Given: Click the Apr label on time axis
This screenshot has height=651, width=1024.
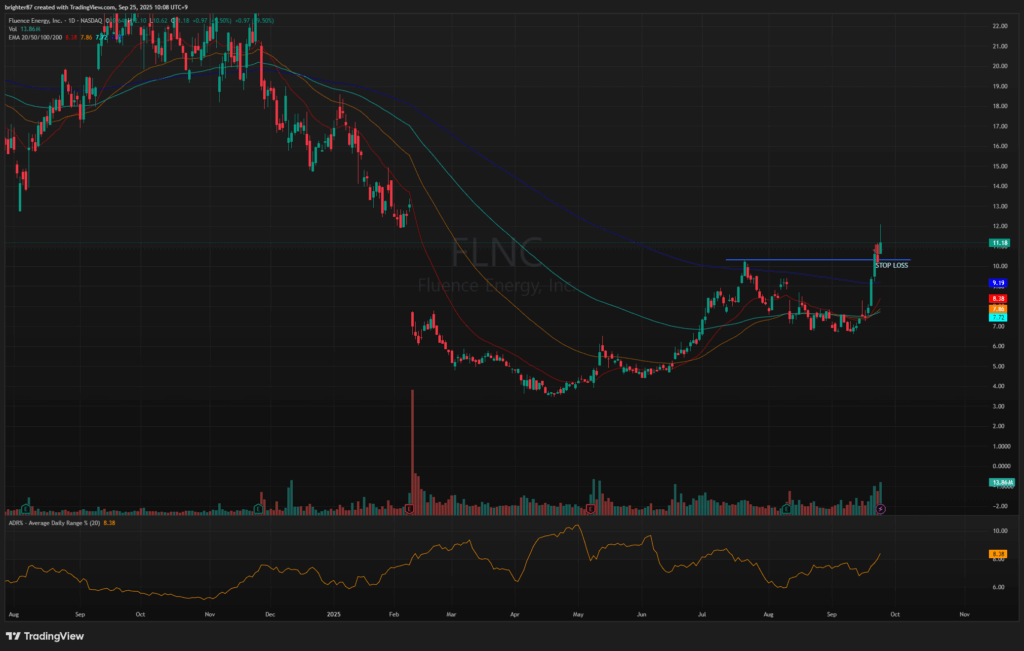Looking at the screenshot, I should (x=515, y=614).
